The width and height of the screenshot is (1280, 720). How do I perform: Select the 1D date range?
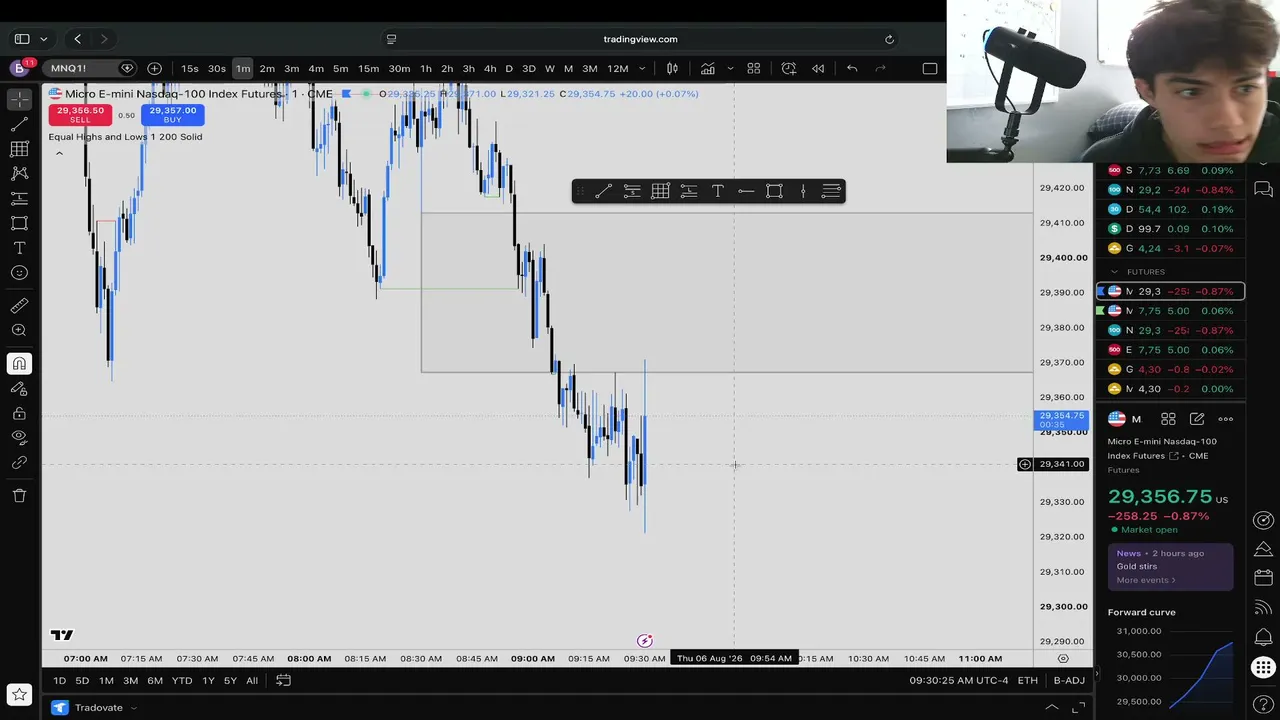click(x=59, y=681)
